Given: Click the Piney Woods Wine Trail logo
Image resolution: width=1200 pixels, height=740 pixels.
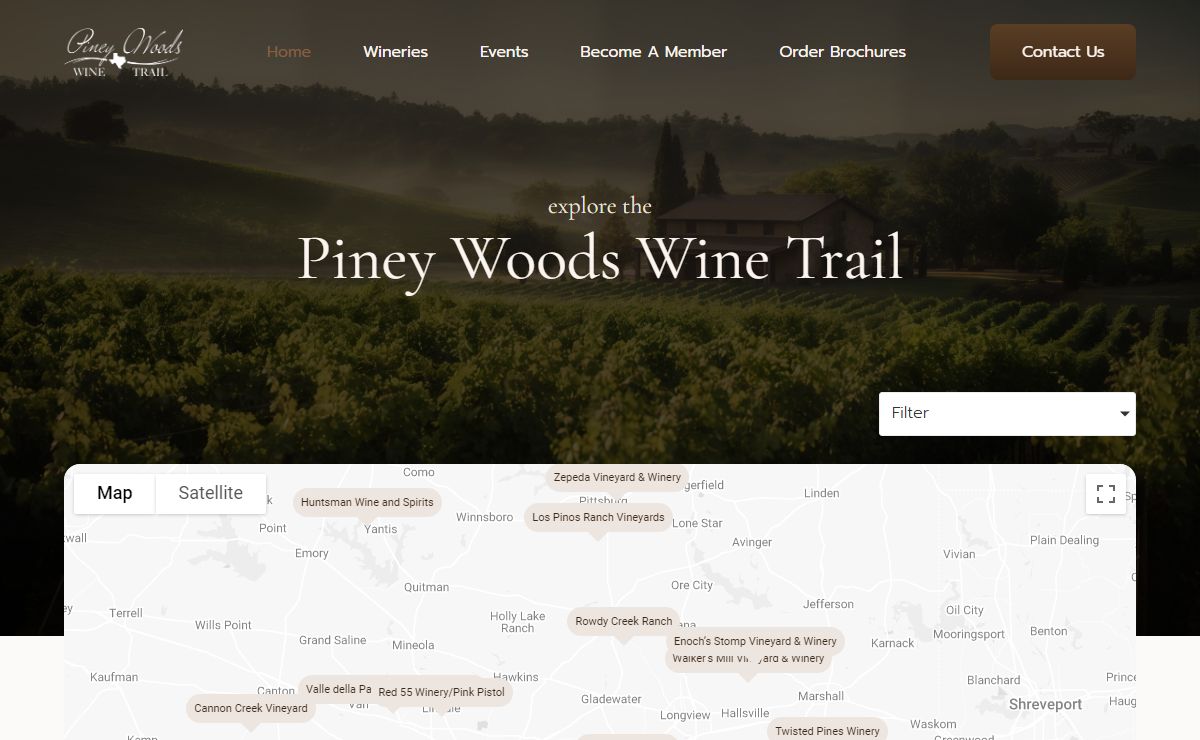Looking at the screenshot, I should click(x=124, y=52).
